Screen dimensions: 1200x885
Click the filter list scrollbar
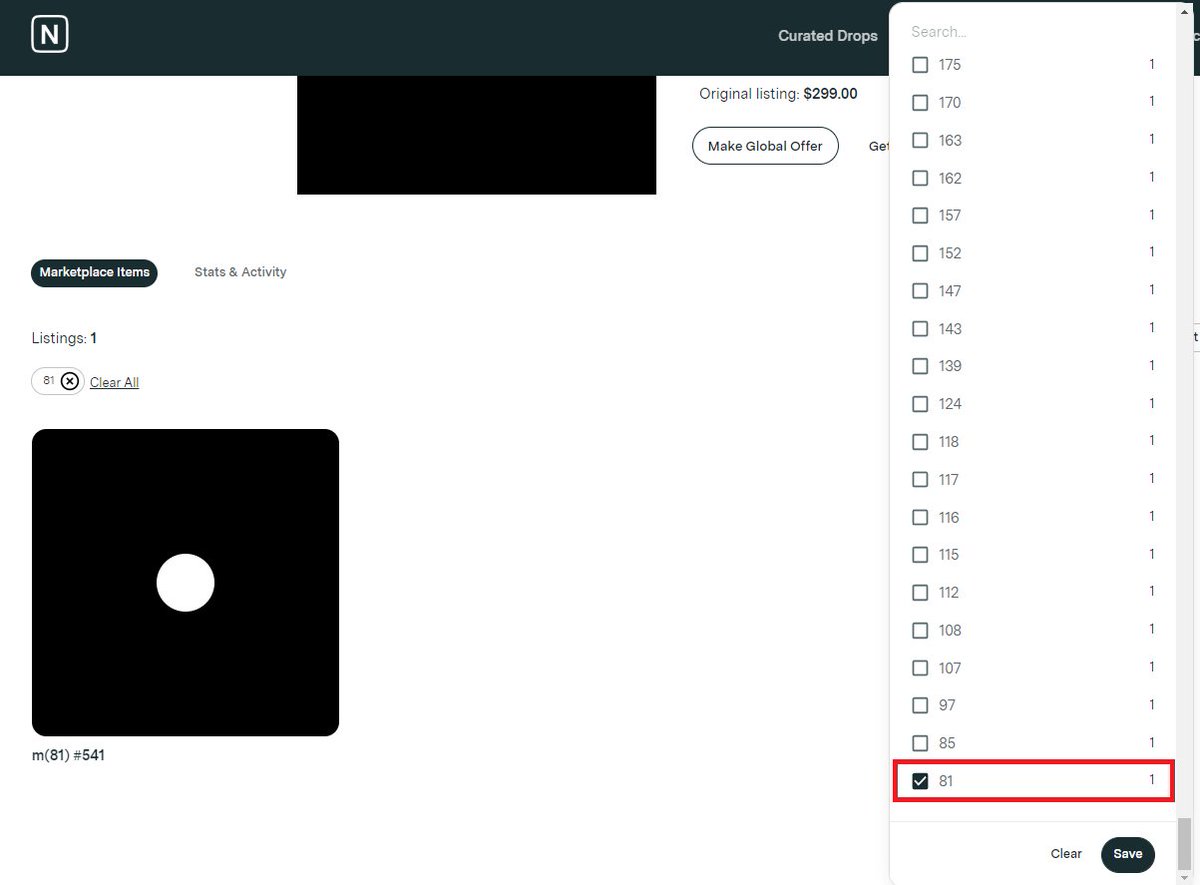pyautogui.click(x=1184, y=845)
